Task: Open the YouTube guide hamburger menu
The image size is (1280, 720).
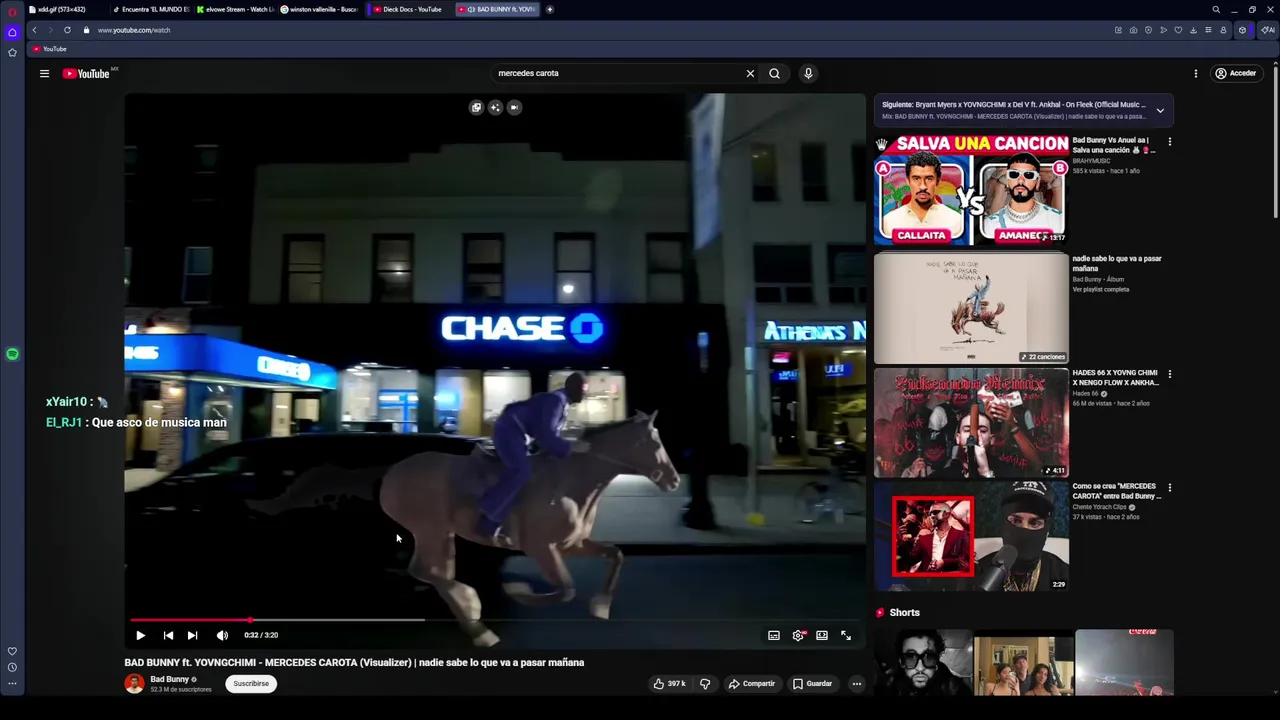Action: [44, 73]
